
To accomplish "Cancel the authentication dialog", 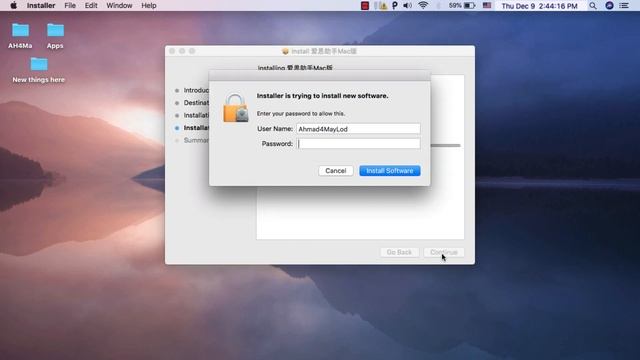I will (x=336, y=171).
